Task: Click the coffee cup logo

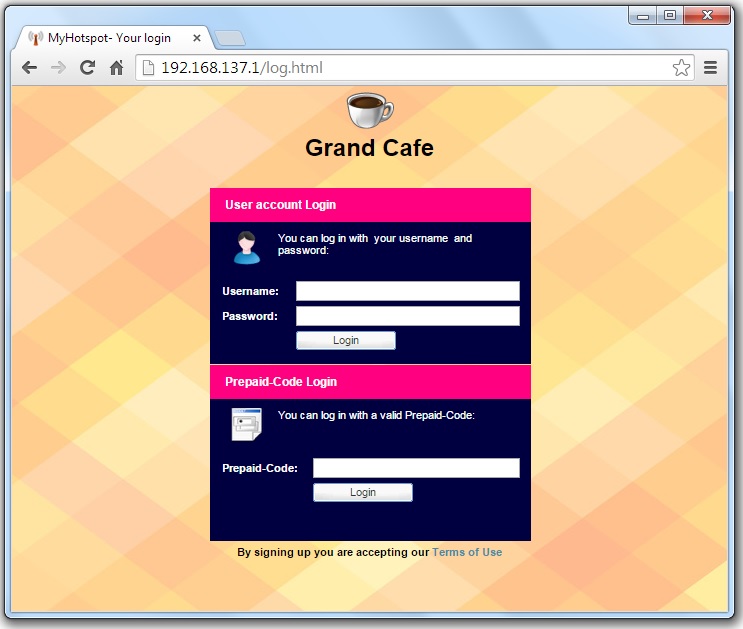Action: tap(370, 110)
